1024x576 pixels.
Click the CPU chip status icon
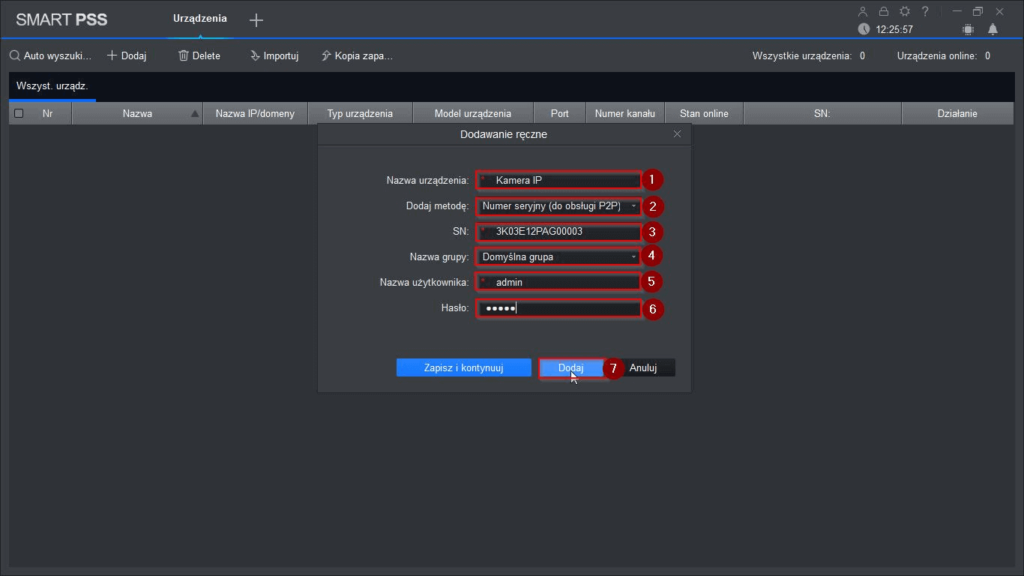(967, 30)
